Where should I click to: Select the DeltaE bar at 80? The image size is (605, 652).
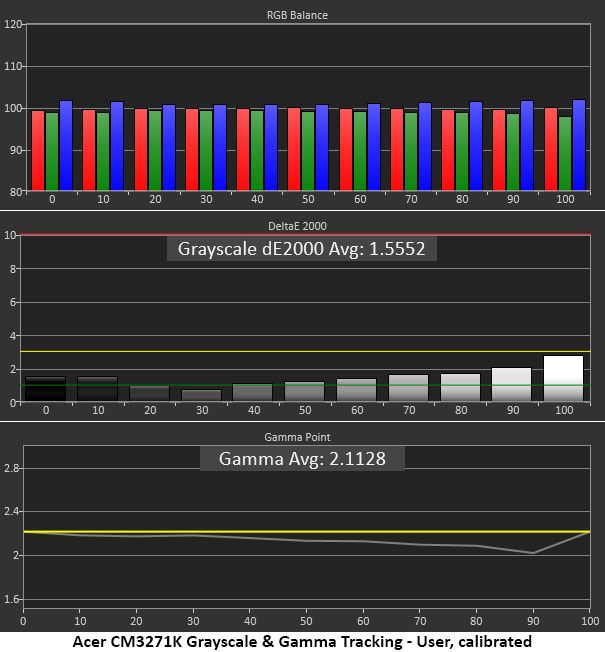(x=460, y=388)
